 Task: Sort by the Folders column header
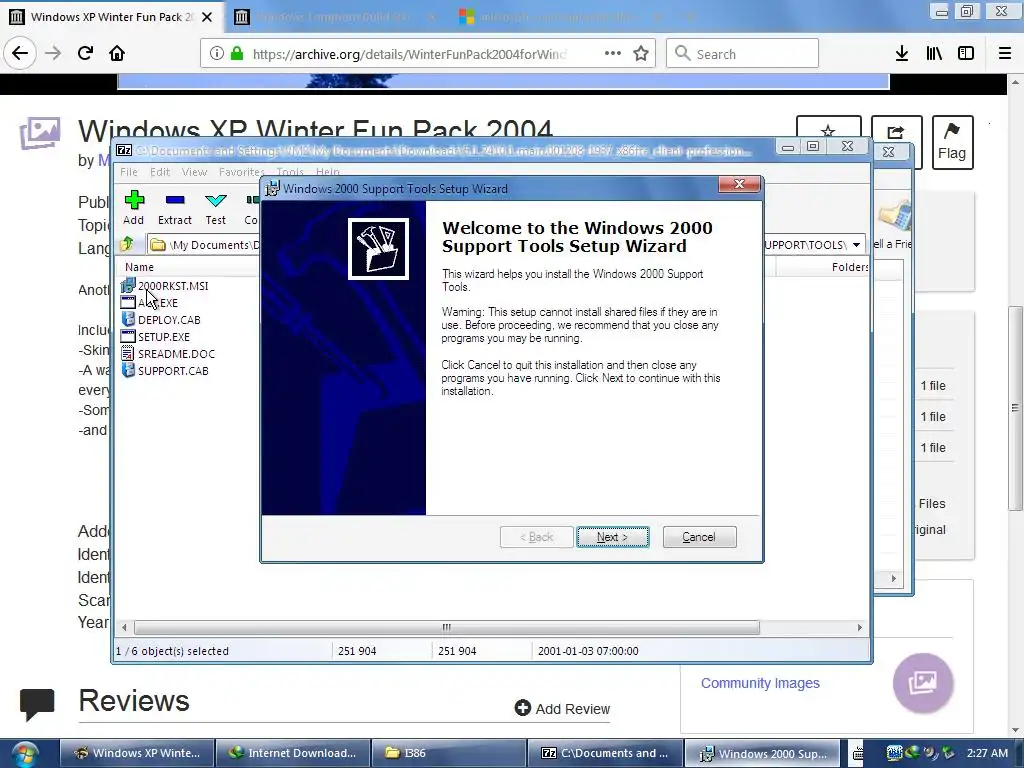click(x=850, y=267)
